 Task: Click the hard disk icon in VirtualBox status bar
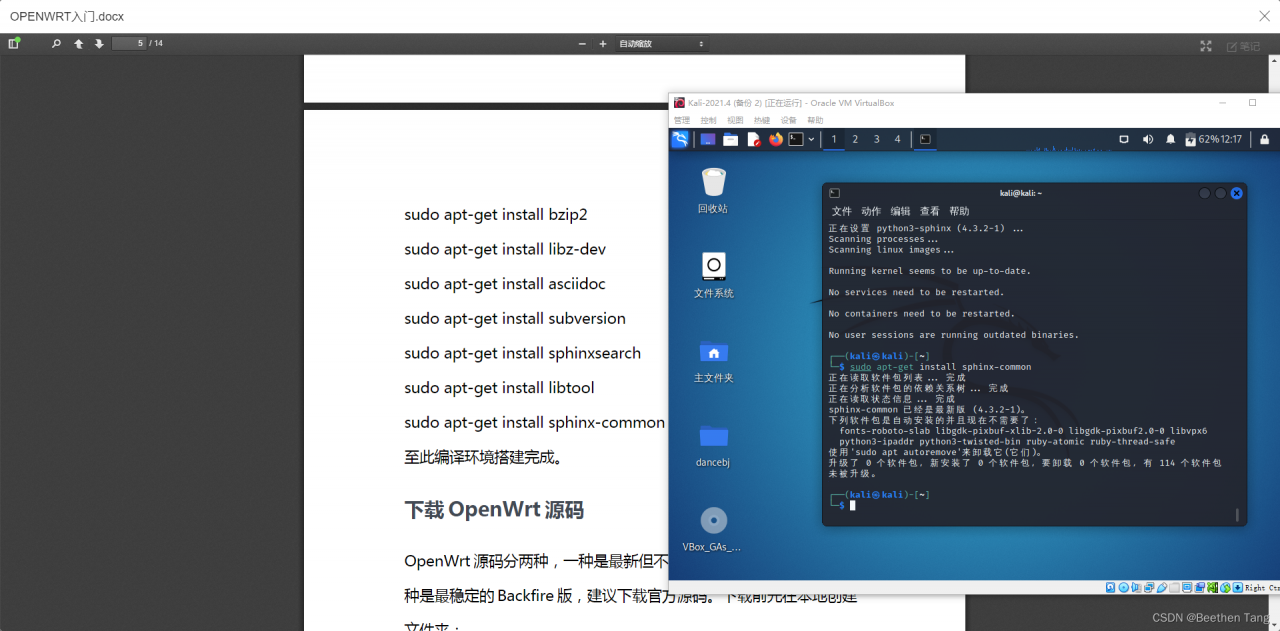tap(1110, 587)
